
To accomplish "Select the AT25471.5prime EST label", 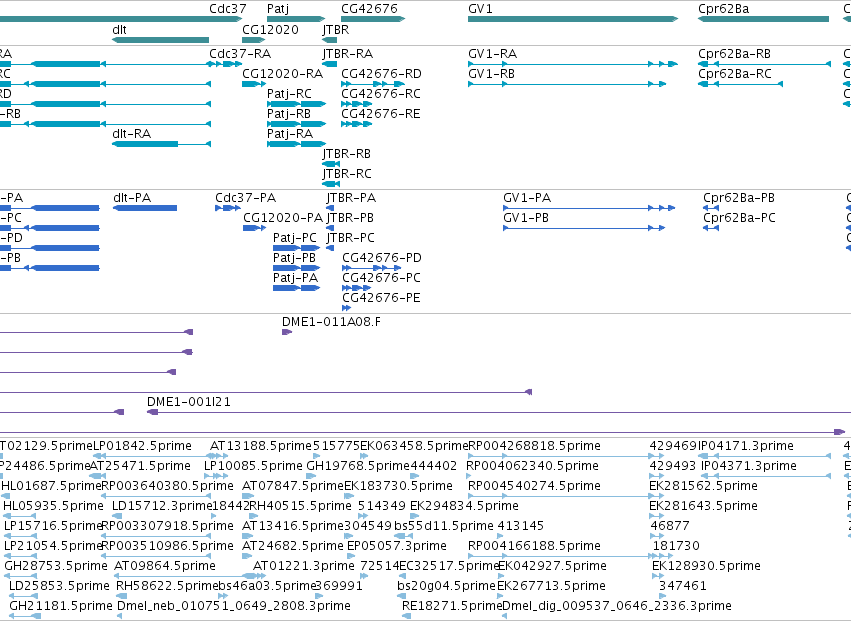I will coord(140,466).
